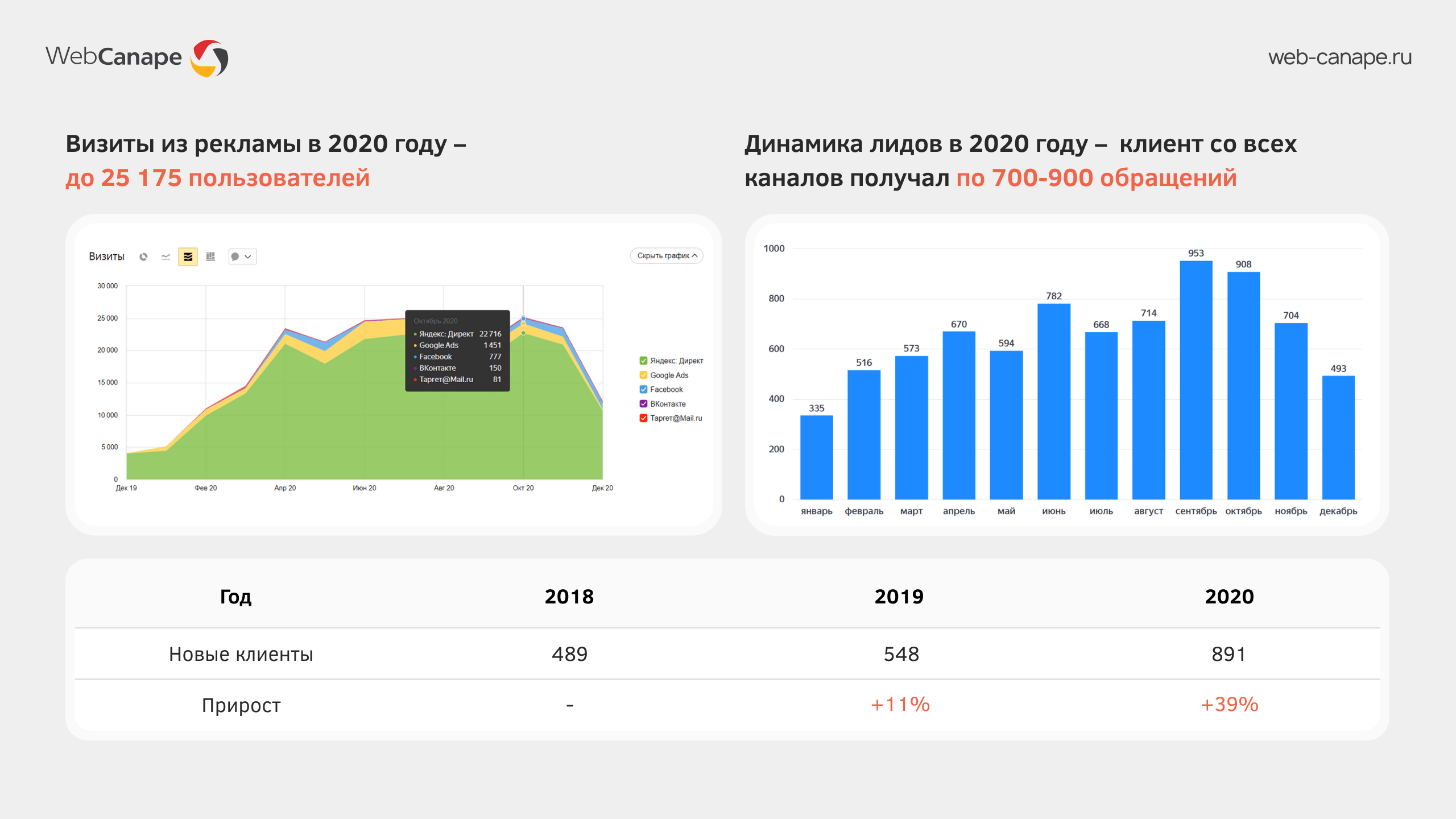Click the январь bar with 335 leads
1456x819 pixels.
(816, 457)
